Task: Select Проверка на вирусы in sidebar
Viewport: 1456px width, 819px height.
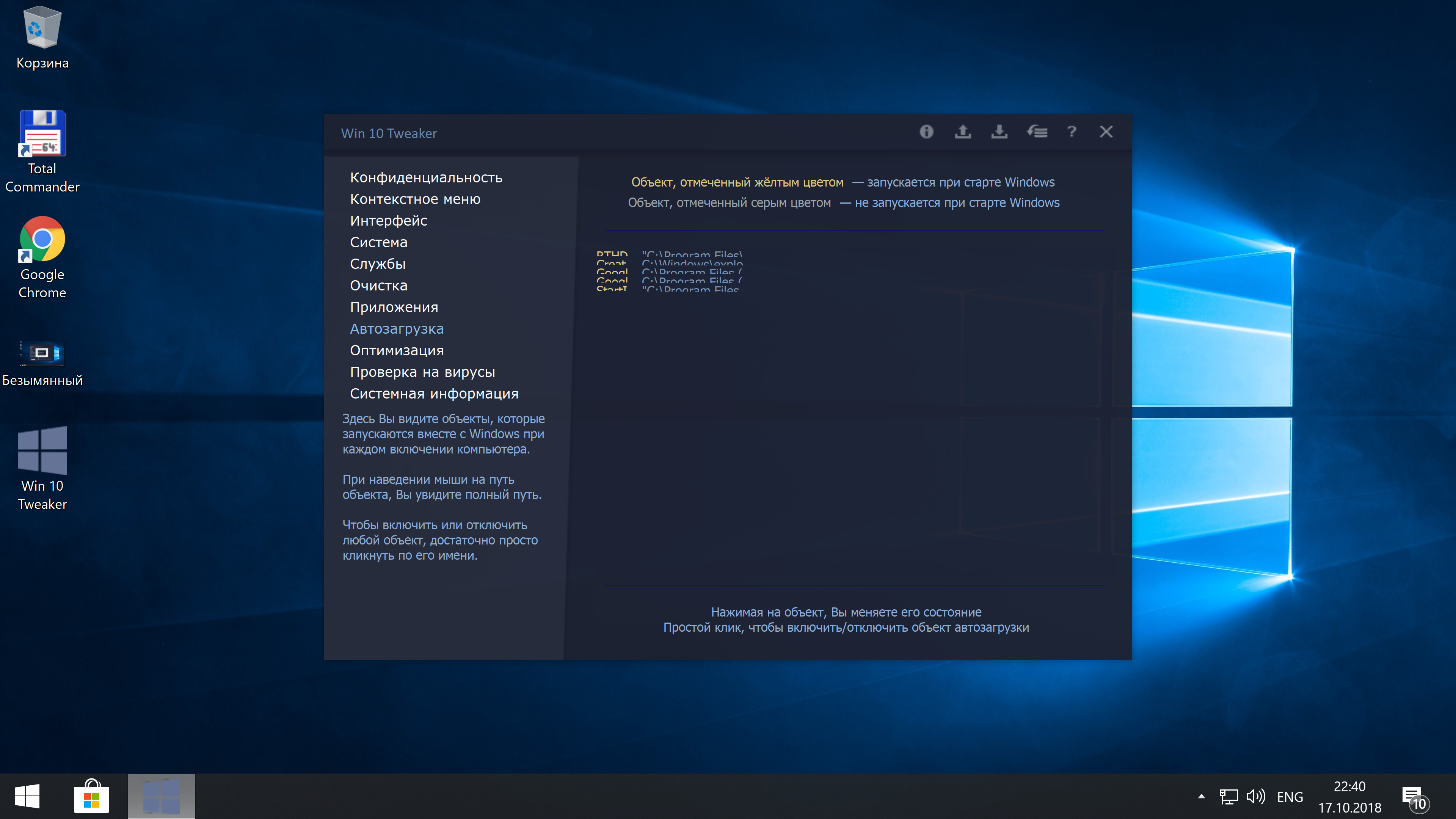Action: pos(422,372)
